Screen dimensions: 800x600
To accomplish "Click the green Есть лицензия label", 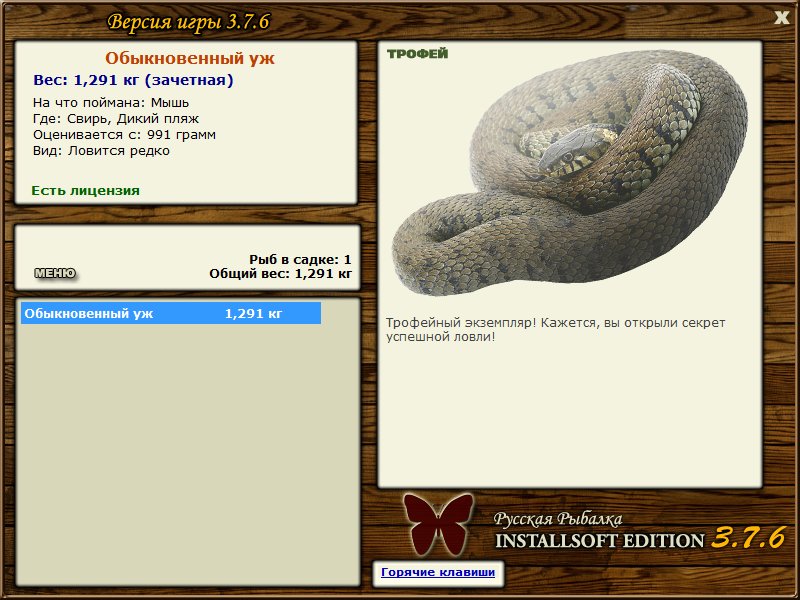I will 86,191.
